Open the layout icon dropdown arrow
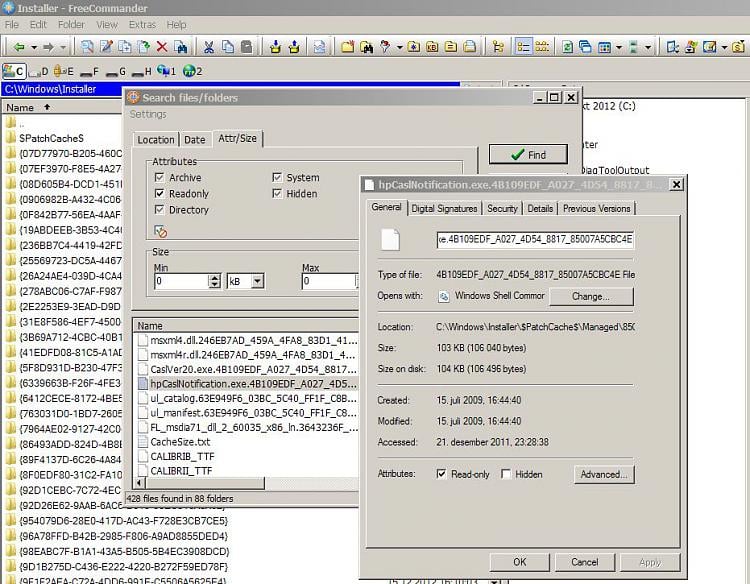The width and height of the screenshot is (750, 584). pos(618,47)
